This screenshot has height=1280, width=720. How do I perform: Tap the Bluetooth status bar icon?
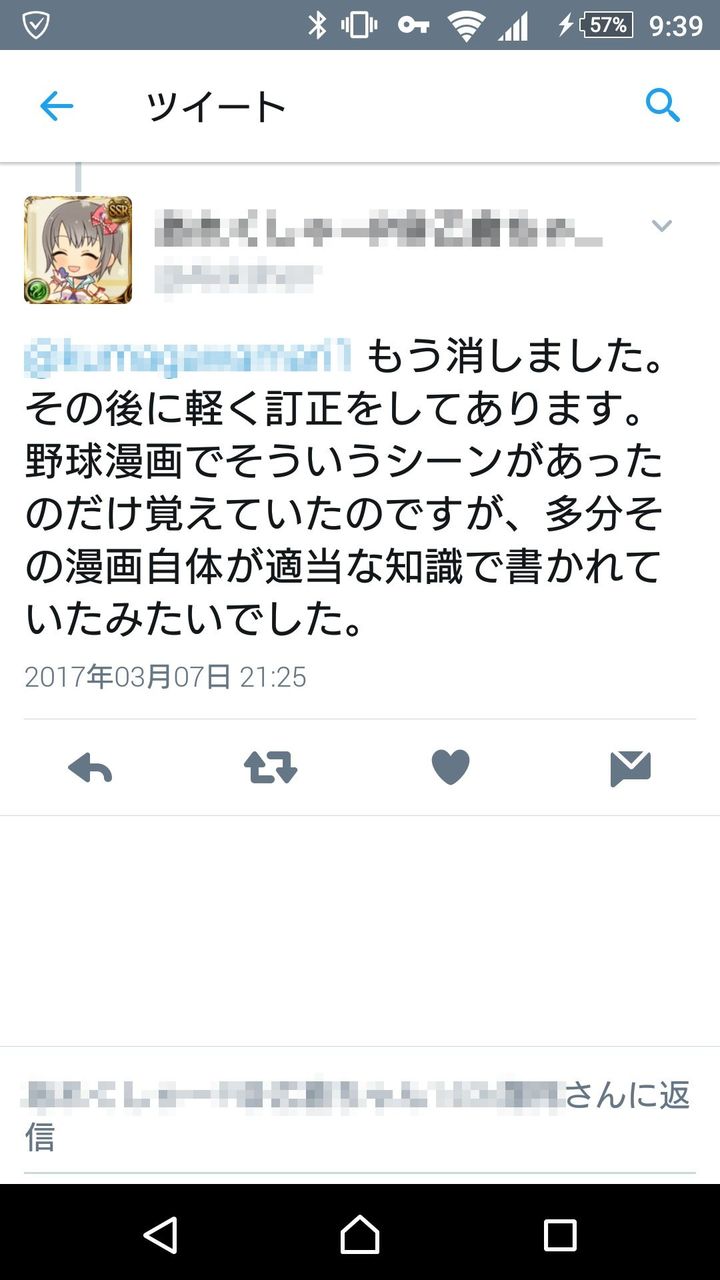click(316, 25)
